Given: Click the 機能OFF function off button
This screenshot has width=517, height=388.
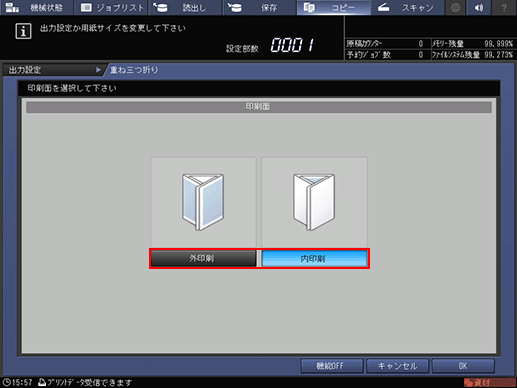Looking at the screenshot, I should tap(332, 366).
